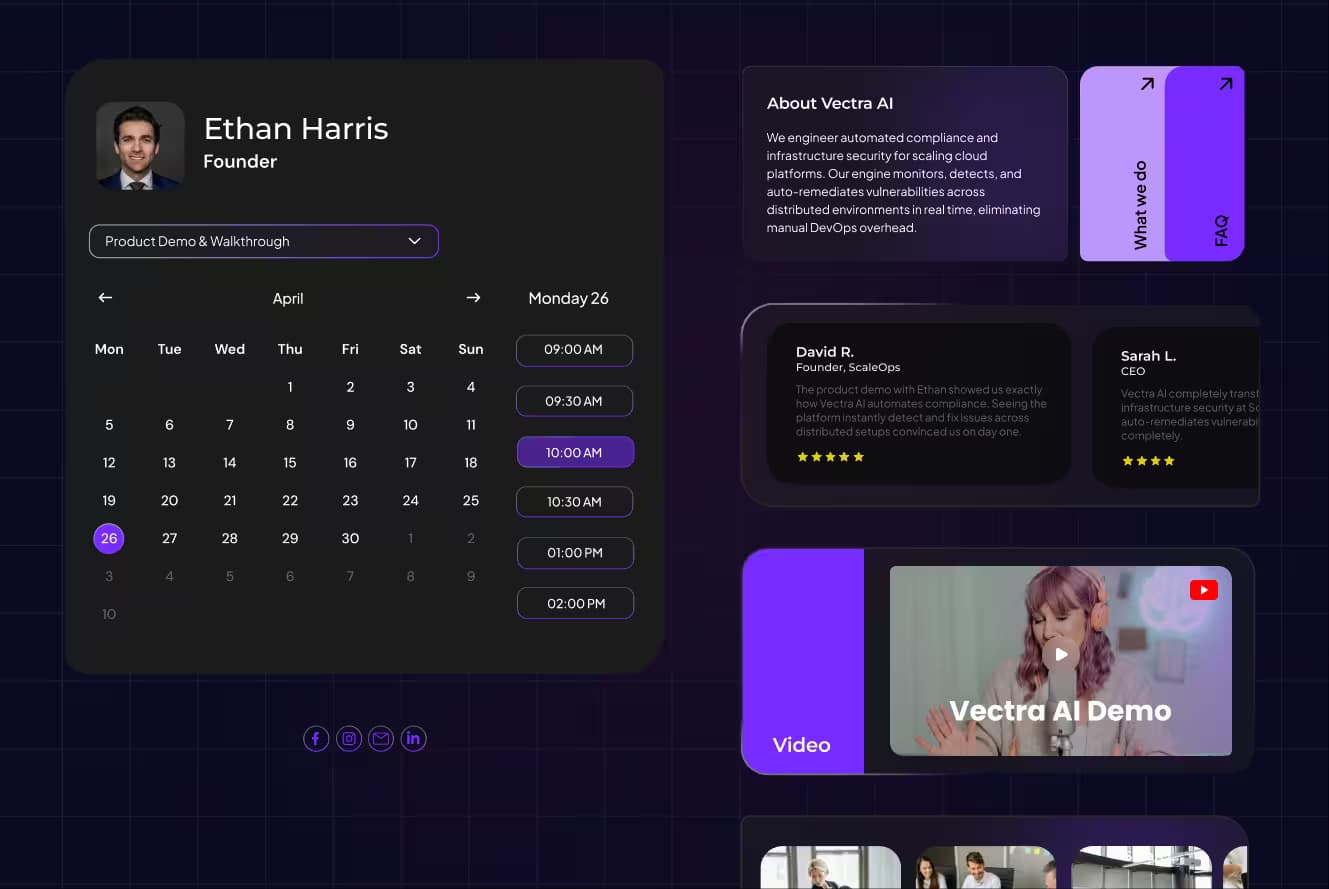Open the LinkedIn social icon
1329x889 pixels.
tap(414, 739)
